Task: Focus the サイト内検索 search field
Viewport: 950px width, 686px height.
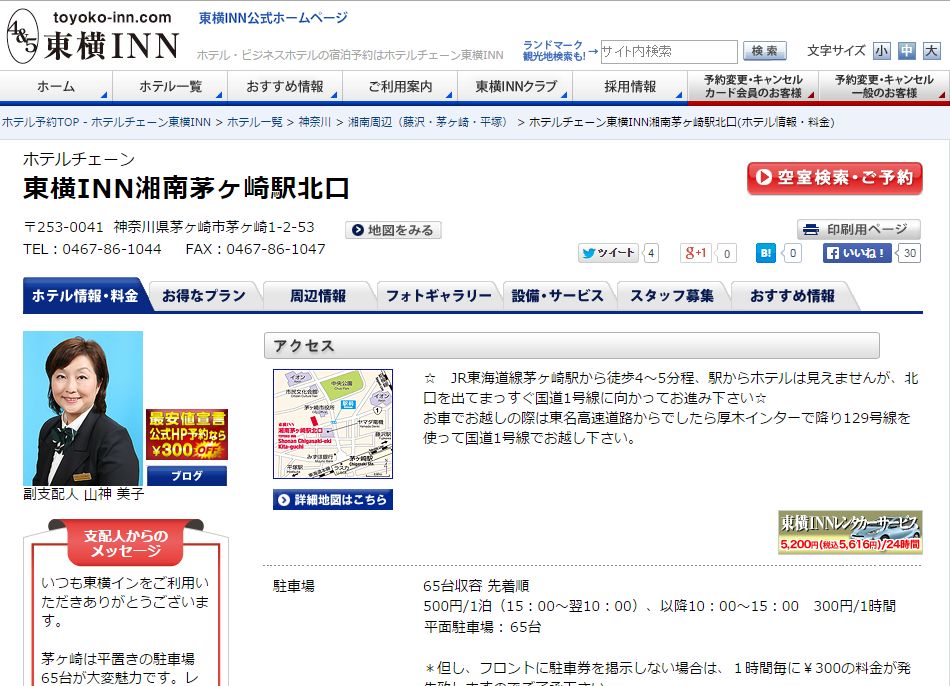Action: [668, 52]
